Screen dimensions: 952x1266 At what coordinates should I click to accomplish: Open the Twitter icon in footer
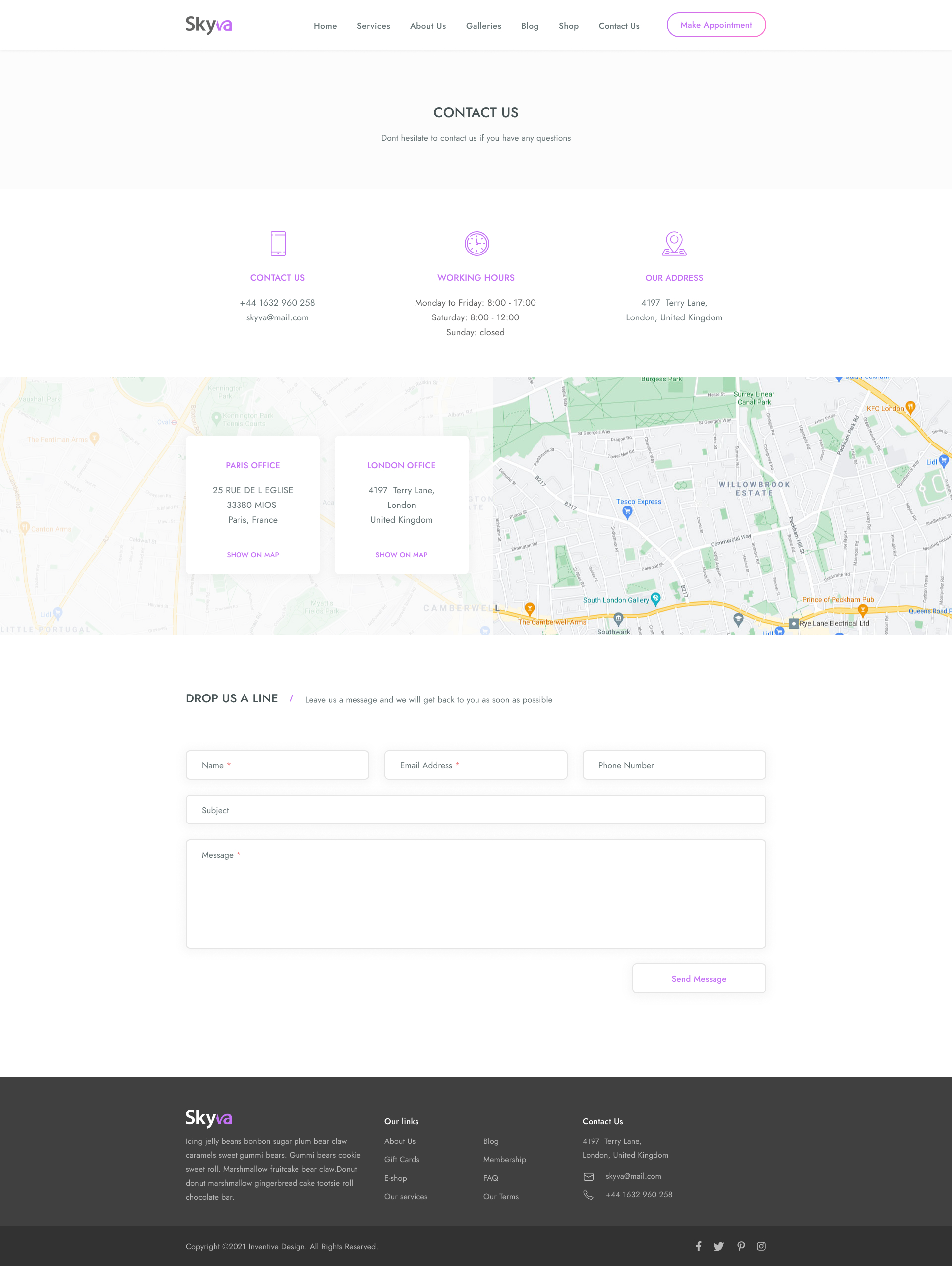click(x=718, y=1246)
